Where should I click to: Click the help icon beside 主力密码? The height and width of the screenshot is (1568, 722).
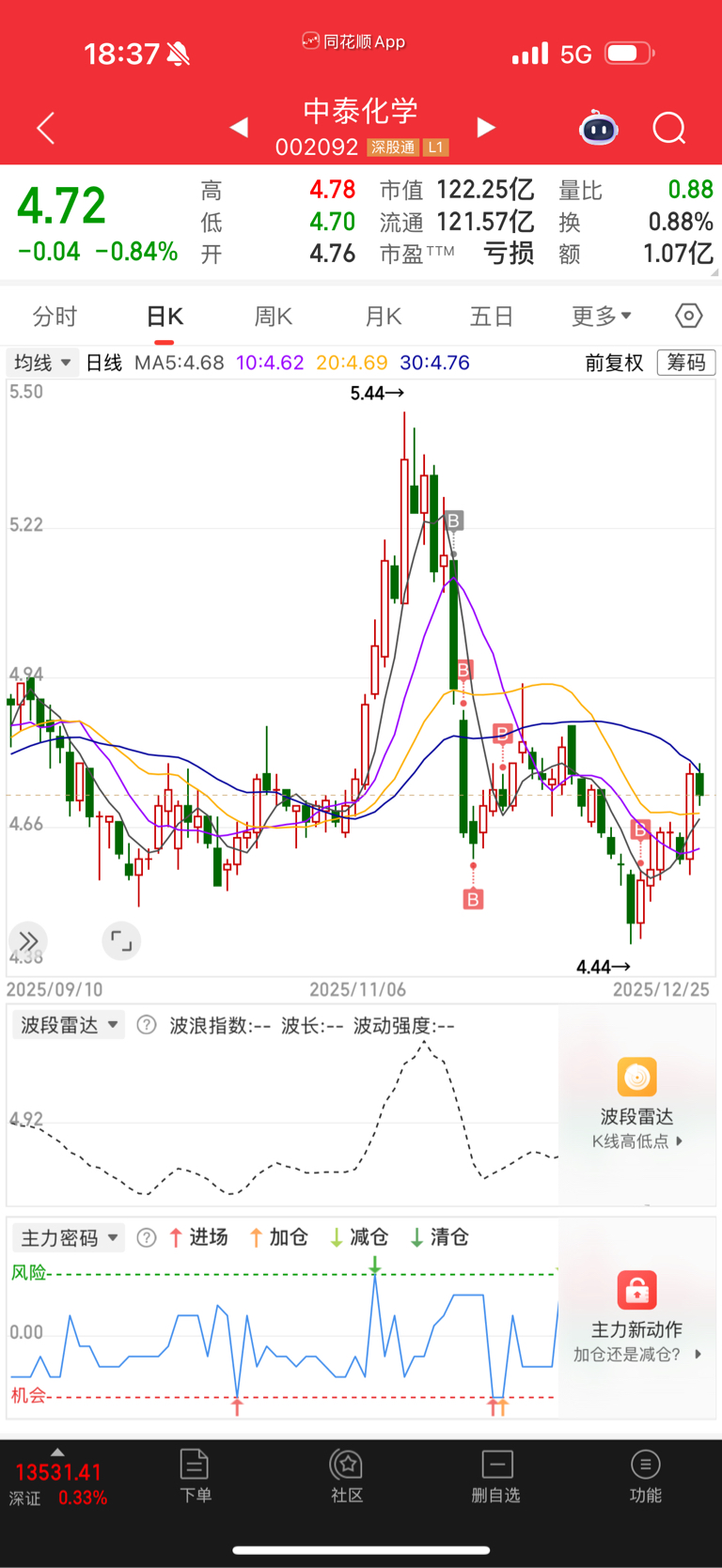click(x=147, y=1237)
